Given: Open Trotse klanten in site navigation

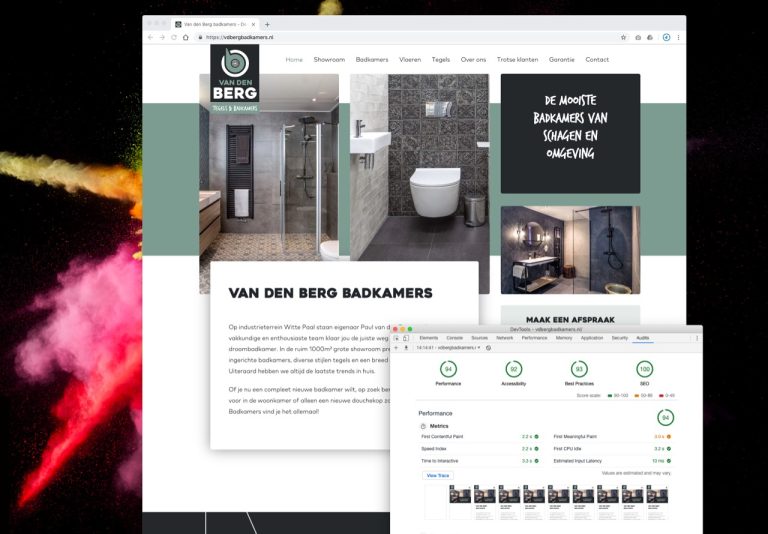Looking at the screenshot, I should [517, 60].
